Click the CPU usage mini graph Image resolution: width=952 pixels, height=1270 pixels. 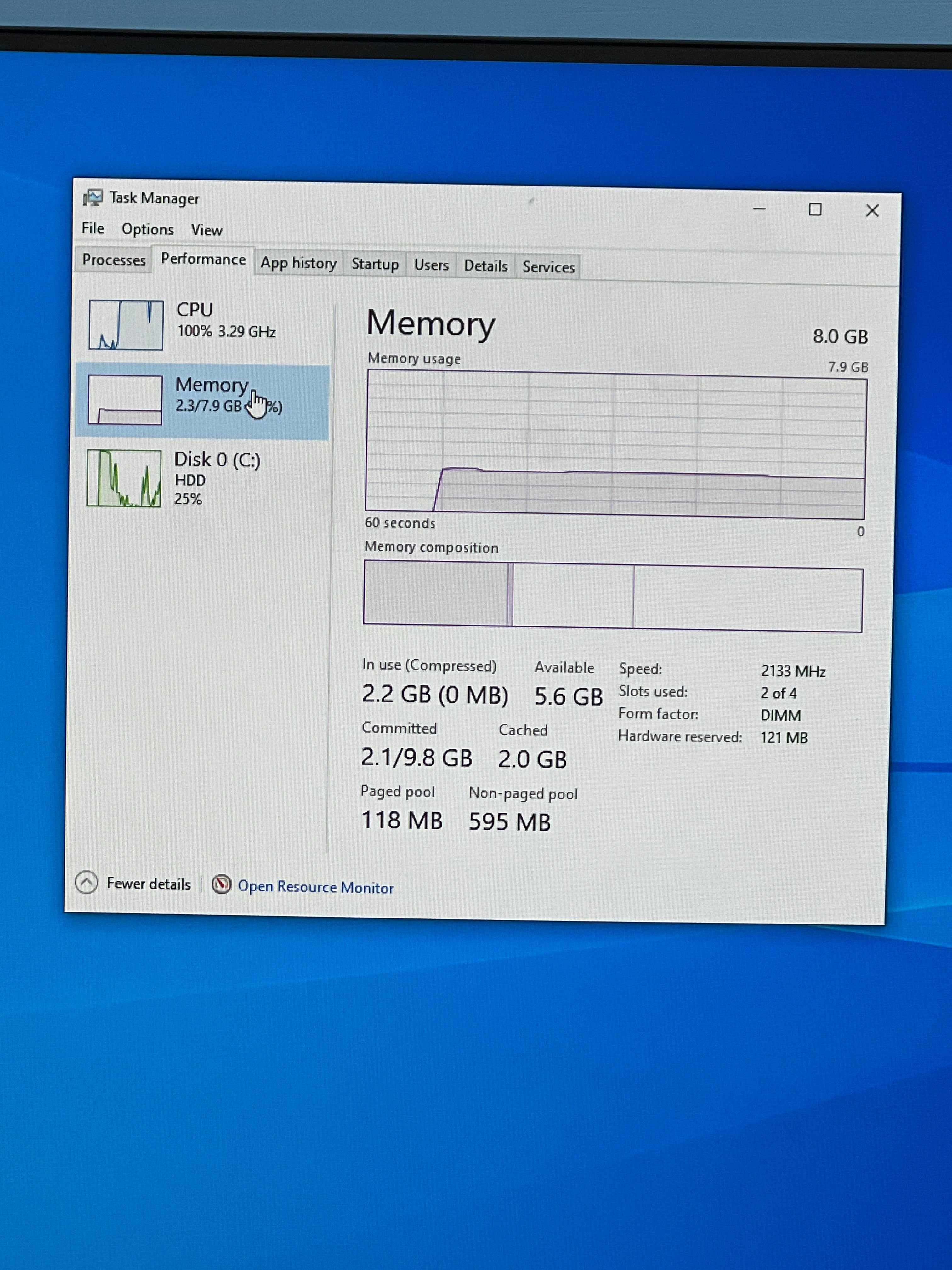126,325
